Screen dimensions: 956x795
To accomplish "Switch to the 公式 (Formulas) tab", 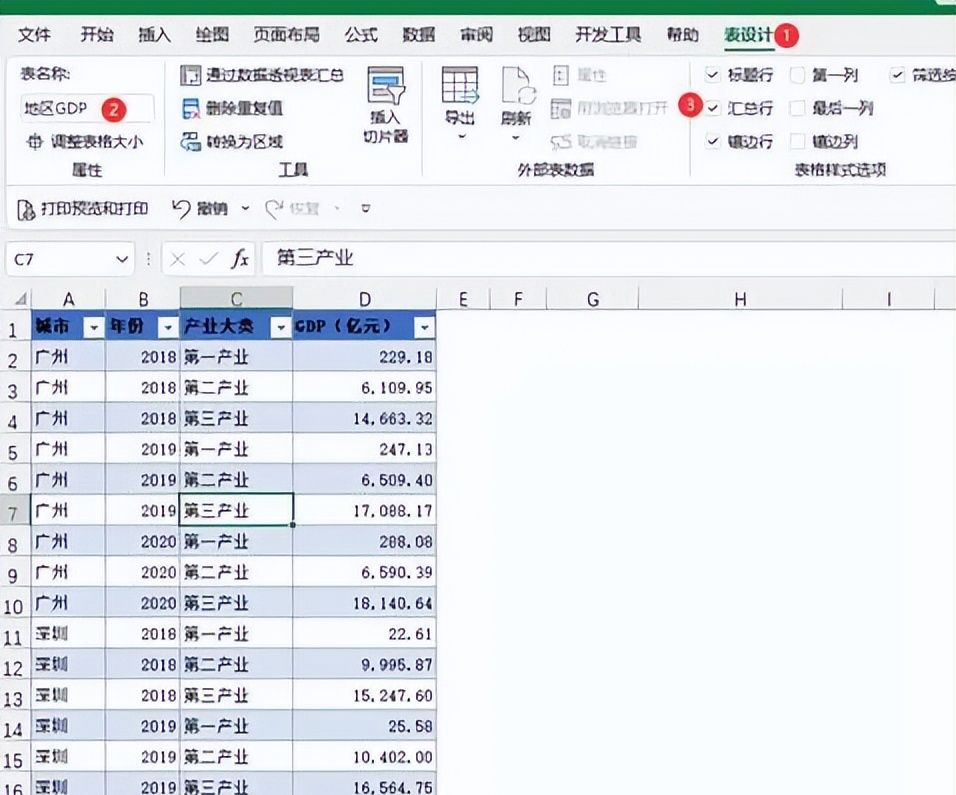I will coord(361,35).
